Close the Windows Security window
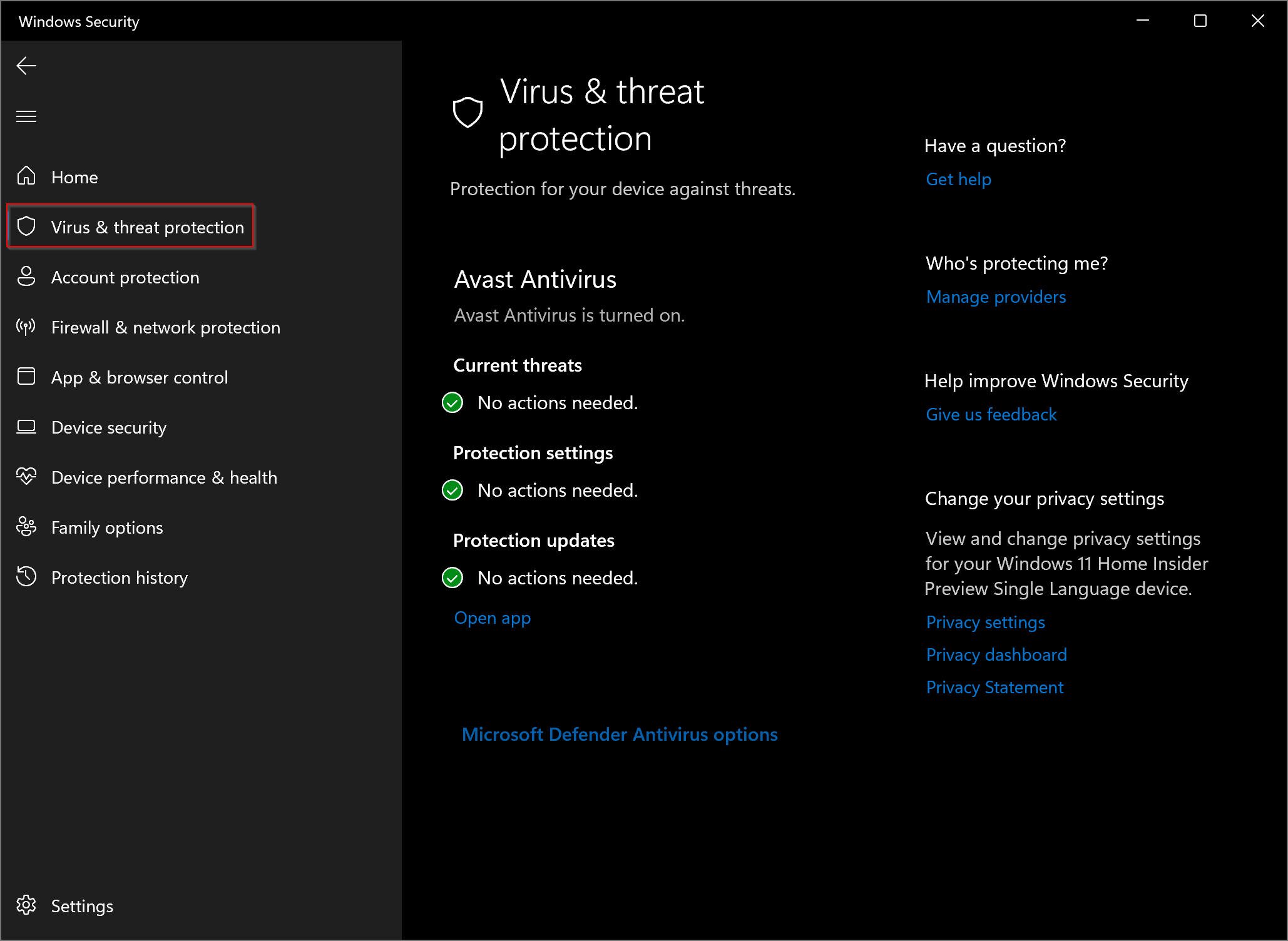This screenshot has height=941, width=1288. coord(1258,21)
